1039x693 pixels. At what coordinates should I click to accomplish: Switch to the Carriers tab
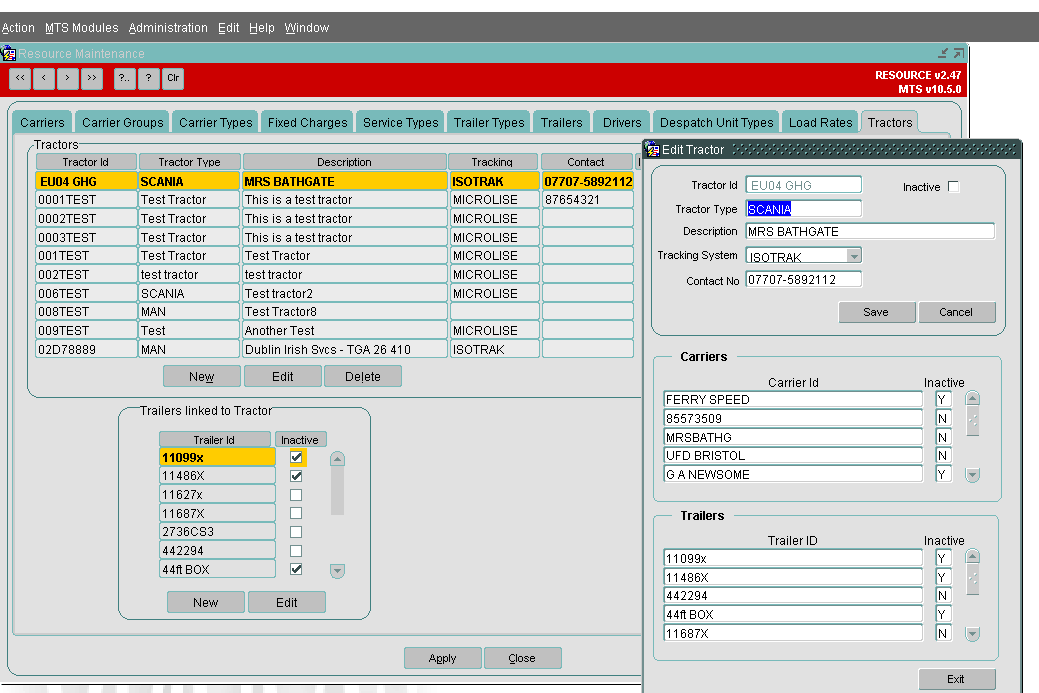coord(42,123)
